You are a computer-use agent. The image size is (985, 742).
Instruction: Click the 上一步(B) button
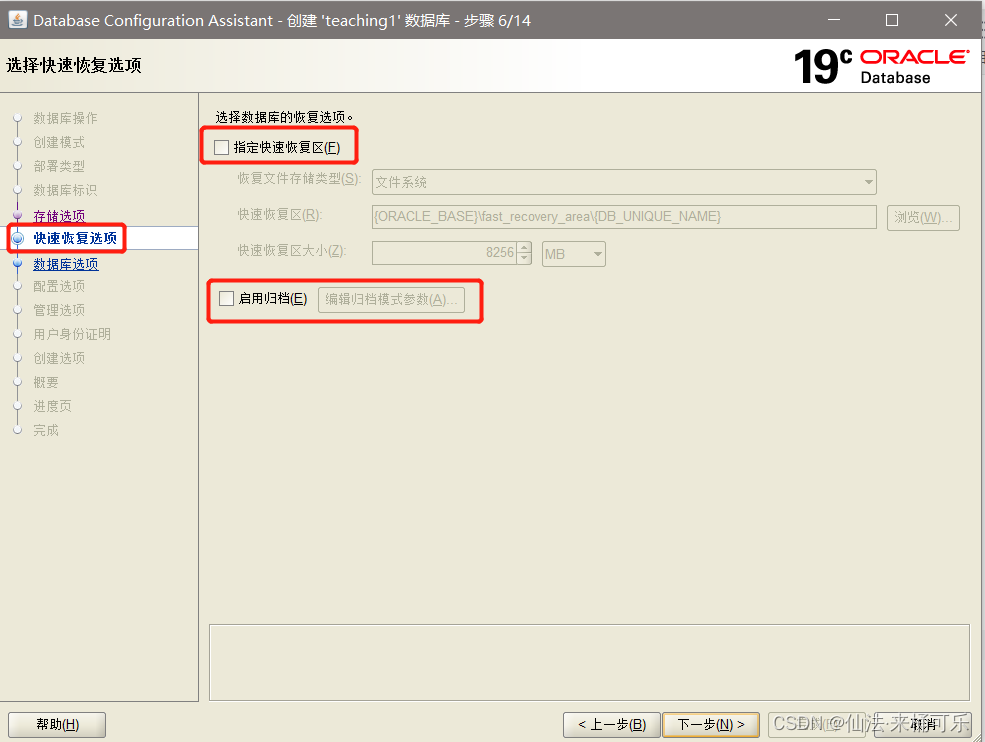(x=612, y=724)
